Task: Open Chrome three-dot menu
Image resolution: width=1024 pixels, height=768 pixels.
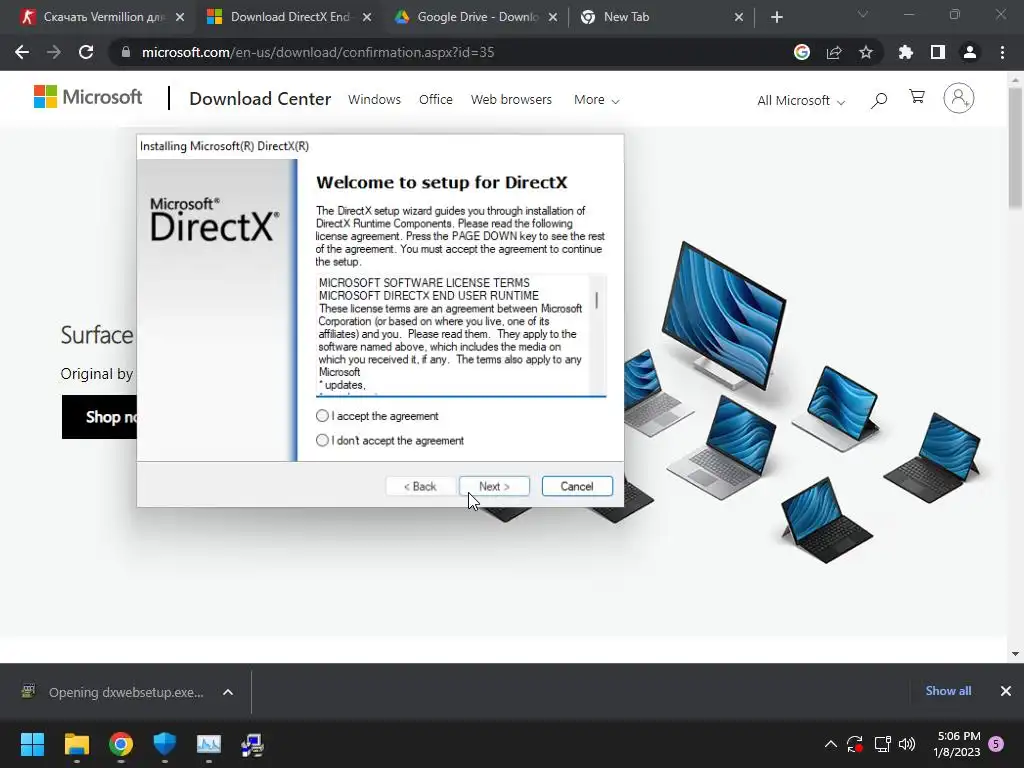Action: pyautogui.click(x=1002, y=52)
